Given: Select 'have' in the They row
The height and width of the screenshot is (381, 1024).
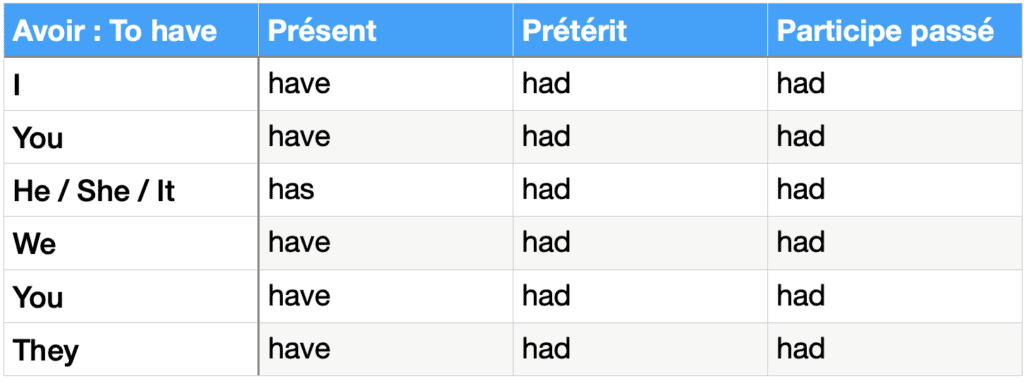Looking at the screenshot, I should [x=299, y=348].
